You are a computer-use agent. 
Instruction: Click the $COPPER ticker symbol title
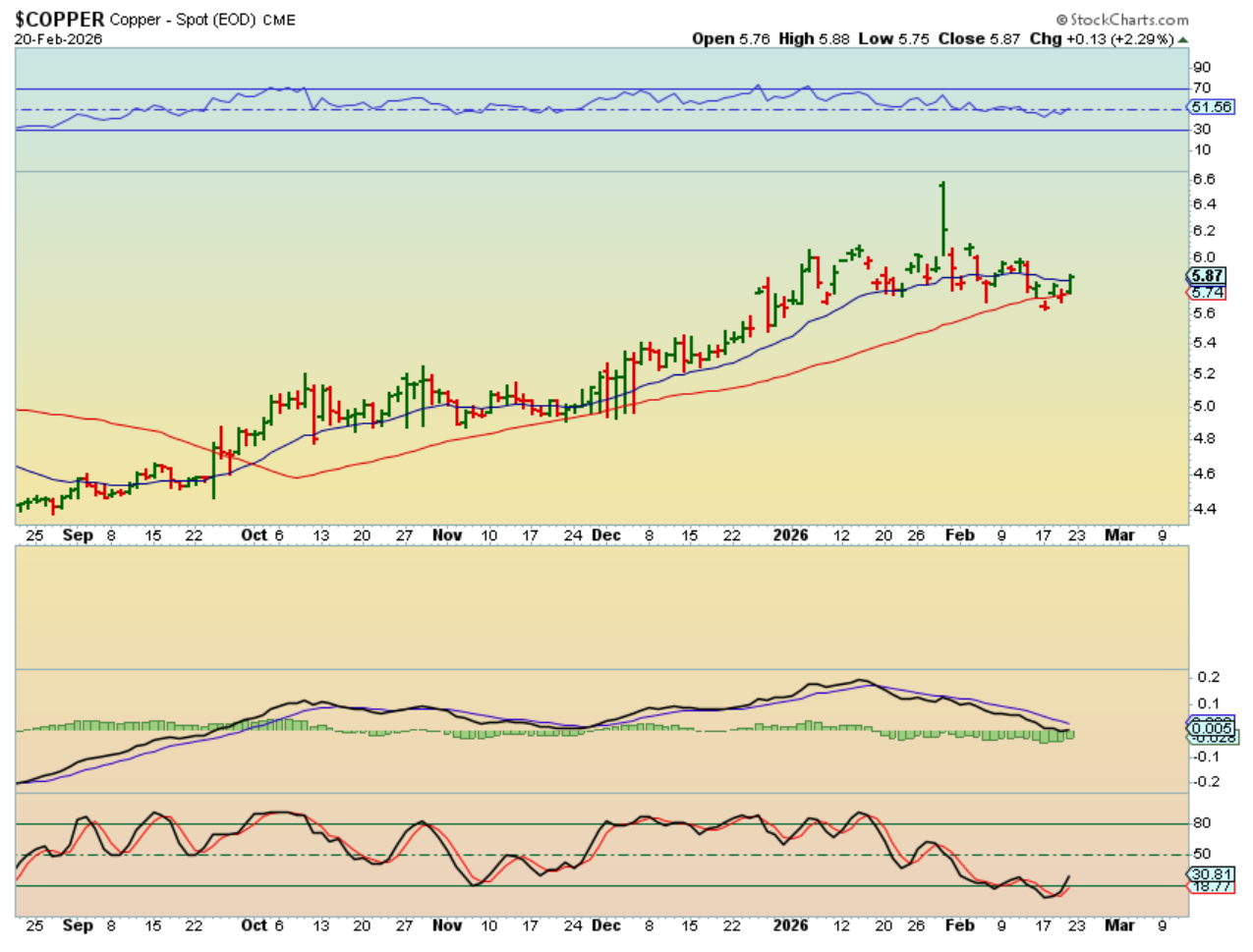(x=59, y=20)
